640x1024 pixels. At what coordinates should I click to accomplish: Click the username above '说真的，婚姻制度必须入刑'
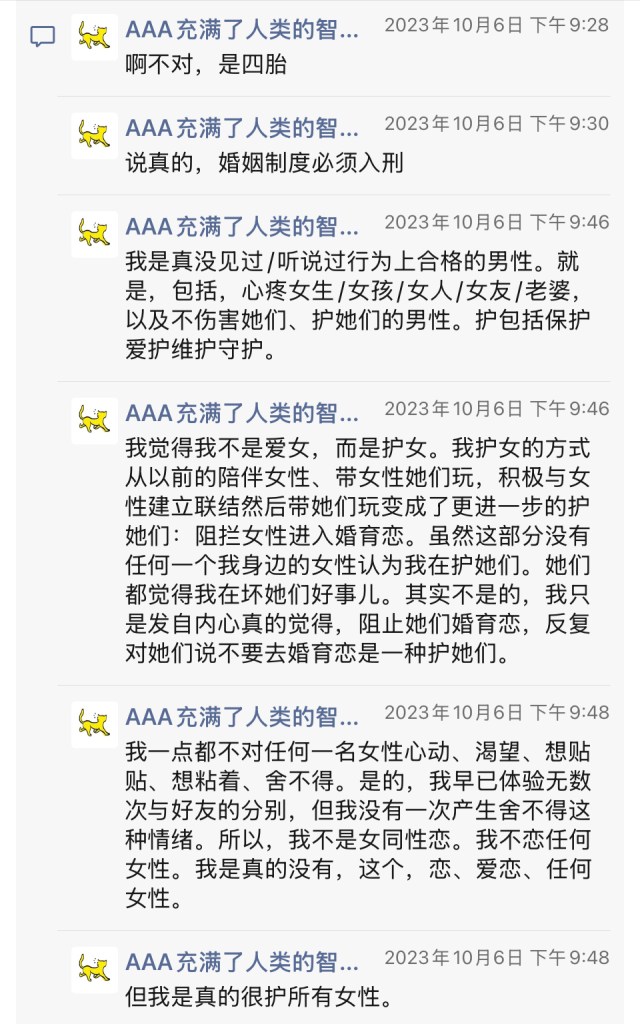click(x=242, y=128)
